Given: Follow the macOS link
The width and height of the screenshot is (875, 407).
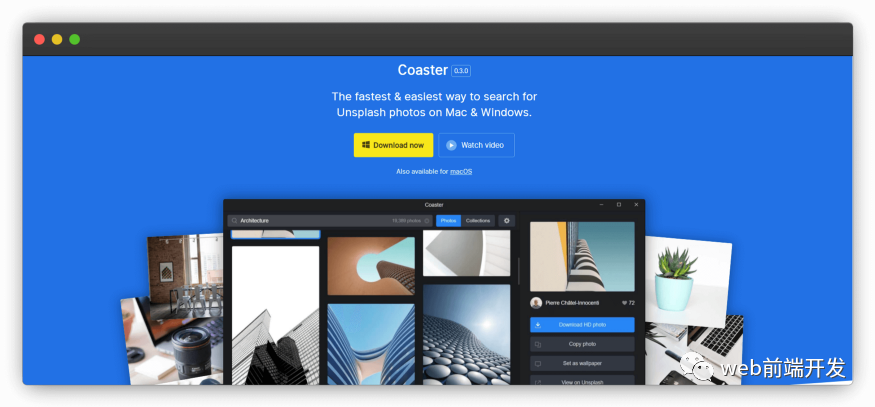Looking at the screenshot, I should tap(461, 171).
